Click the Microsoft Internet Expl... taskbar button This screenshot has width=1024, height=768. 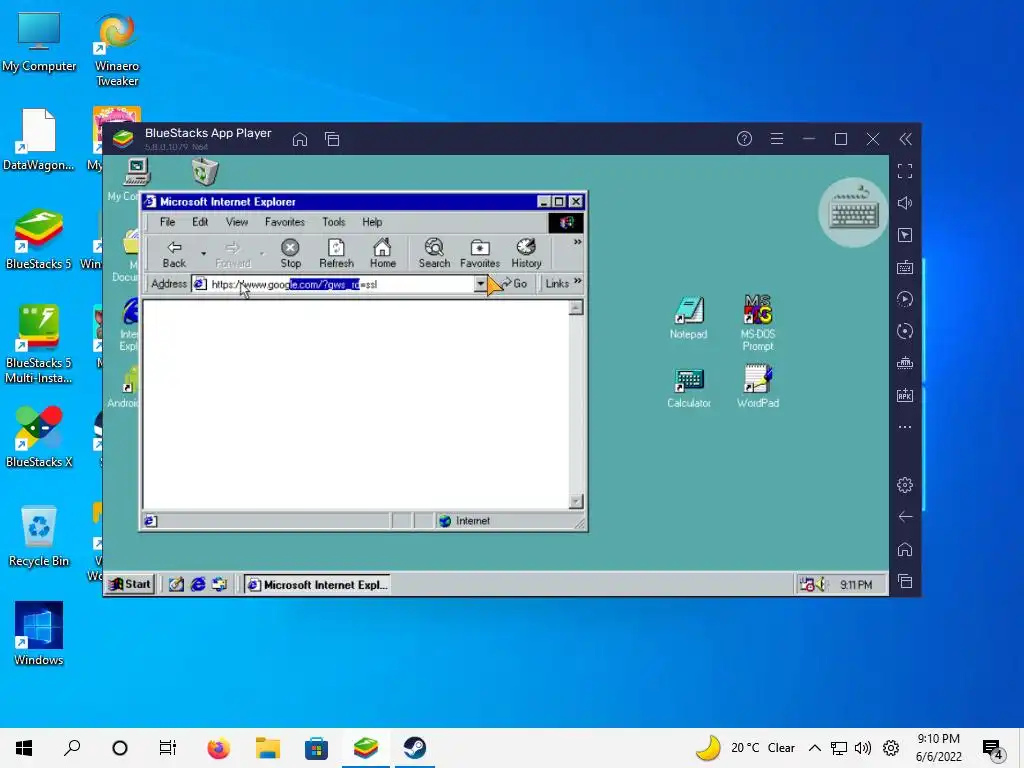click(x=318, y=584)
